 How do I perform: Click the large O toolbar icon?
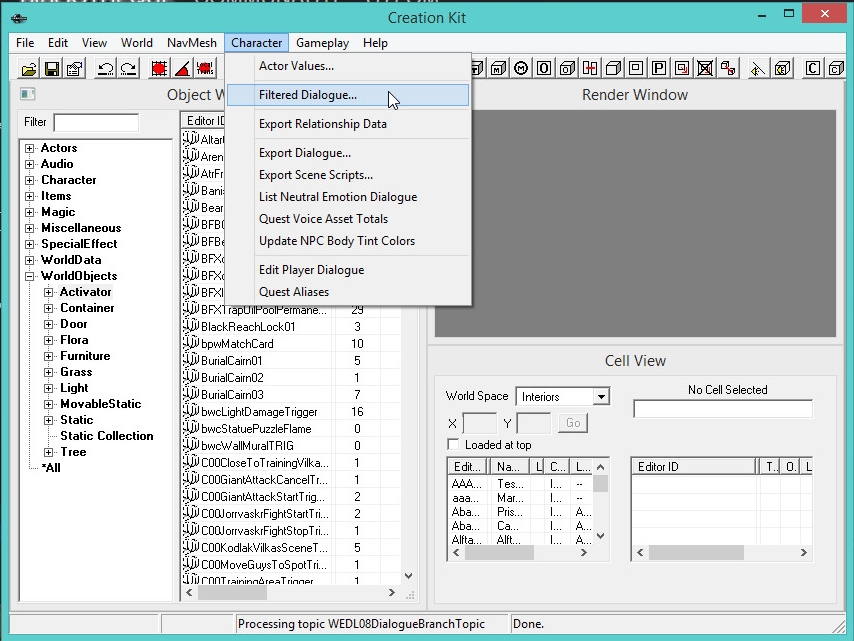(544, 69)
